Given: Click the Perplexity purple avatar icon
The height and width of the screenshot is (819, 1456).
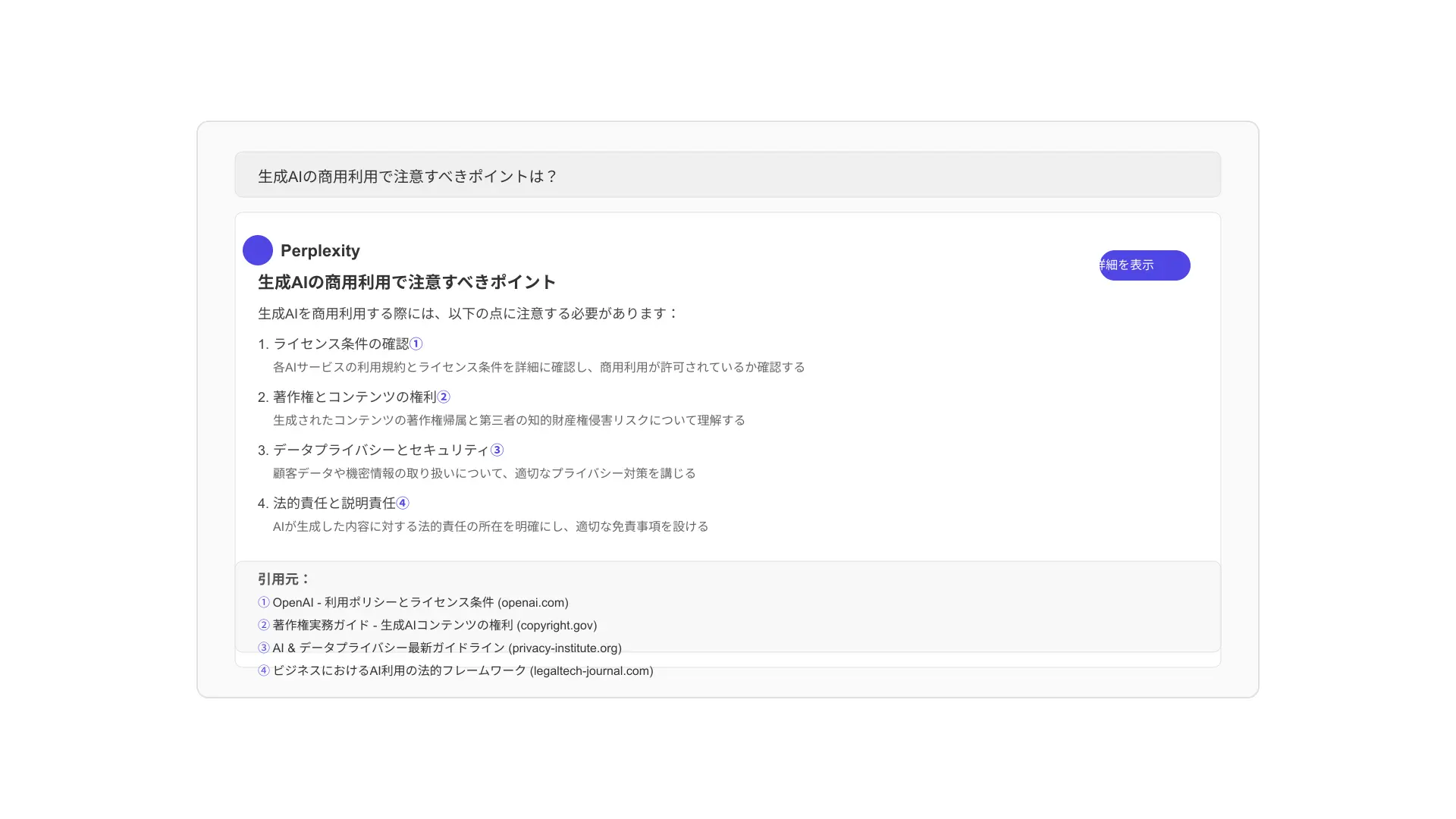Looking at the screenshot, I should click(x=258, y=250).
